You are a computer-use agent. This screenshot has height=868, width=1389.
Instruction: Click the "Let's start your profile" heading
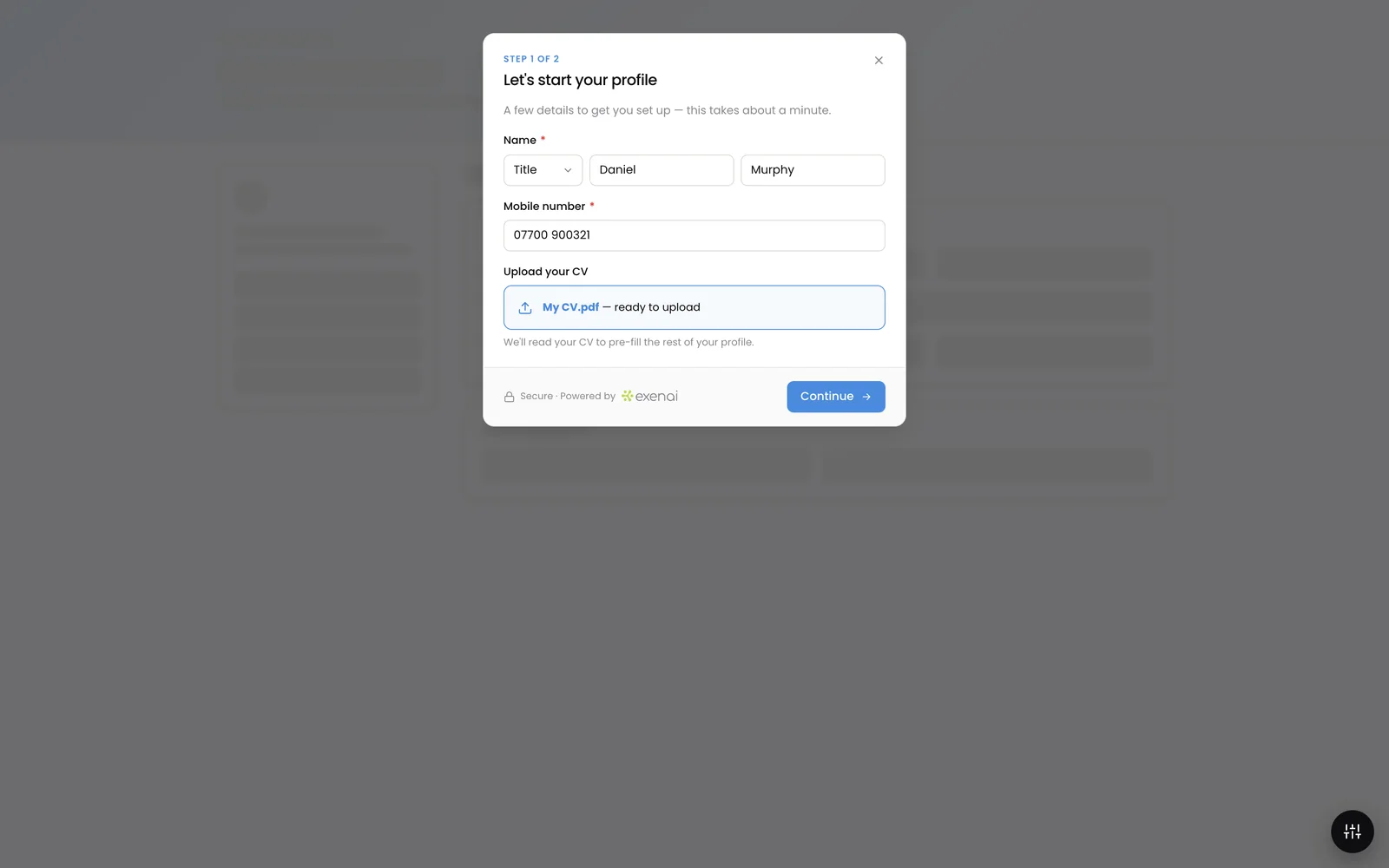click(x=580, y=80)
